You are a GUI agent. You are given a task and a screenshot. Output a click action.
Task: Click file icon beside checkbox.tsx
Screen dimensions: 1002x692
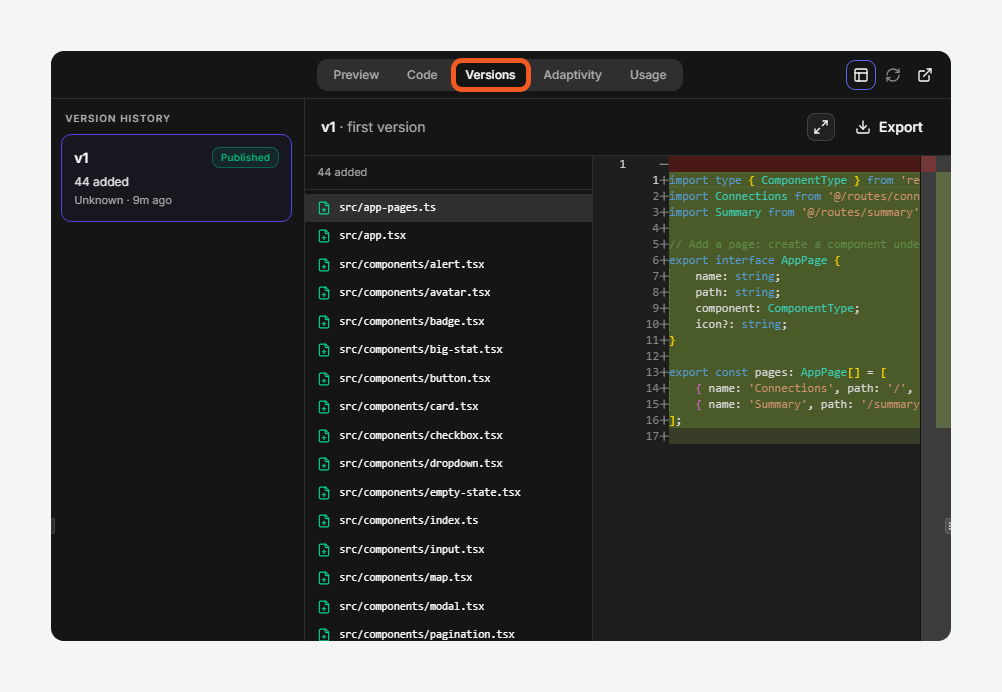coord(324,435)
